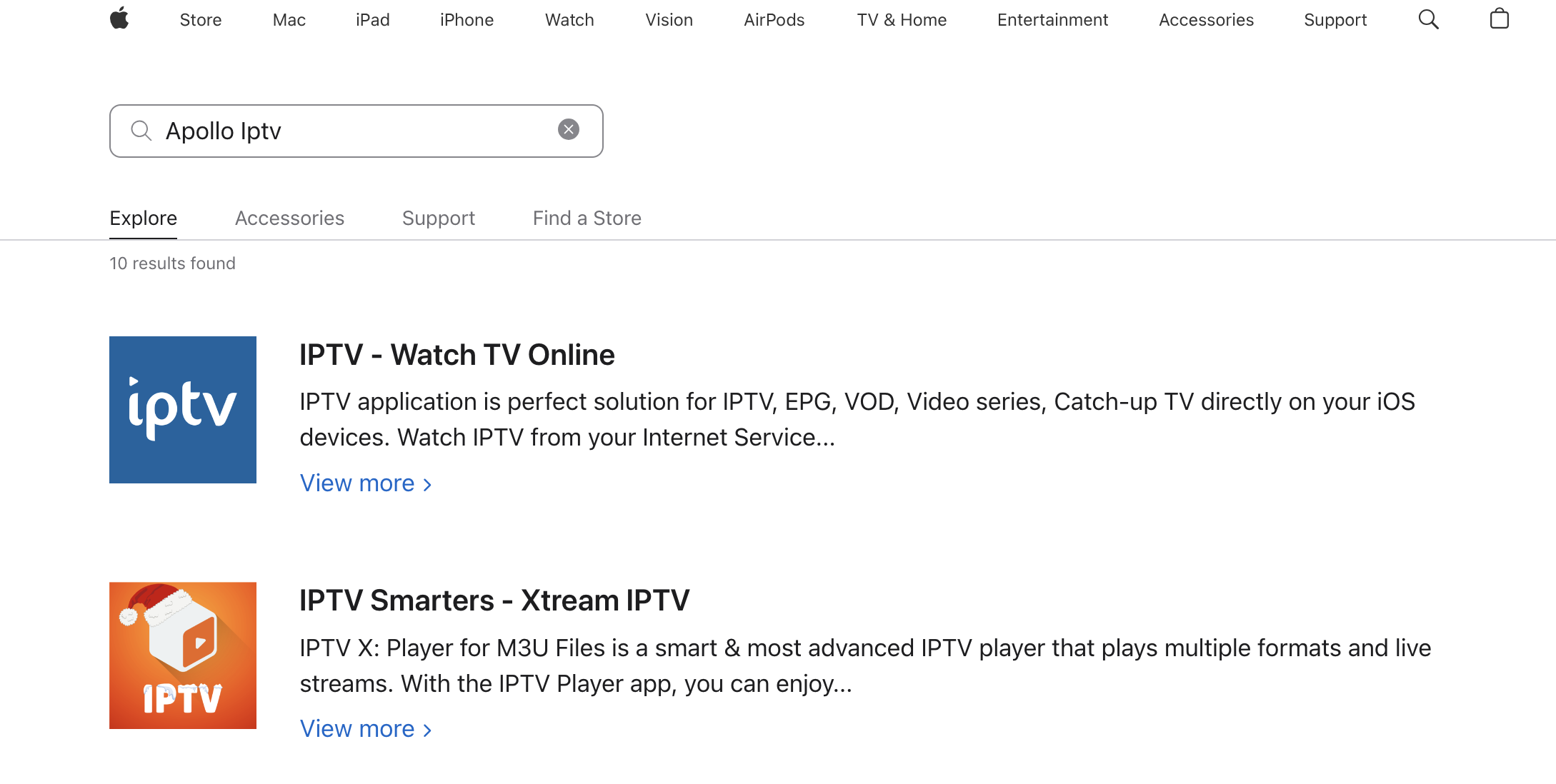Click the magnifier icon inside search box
This screenshot has width=1556, height=784.
pos(141,131)
